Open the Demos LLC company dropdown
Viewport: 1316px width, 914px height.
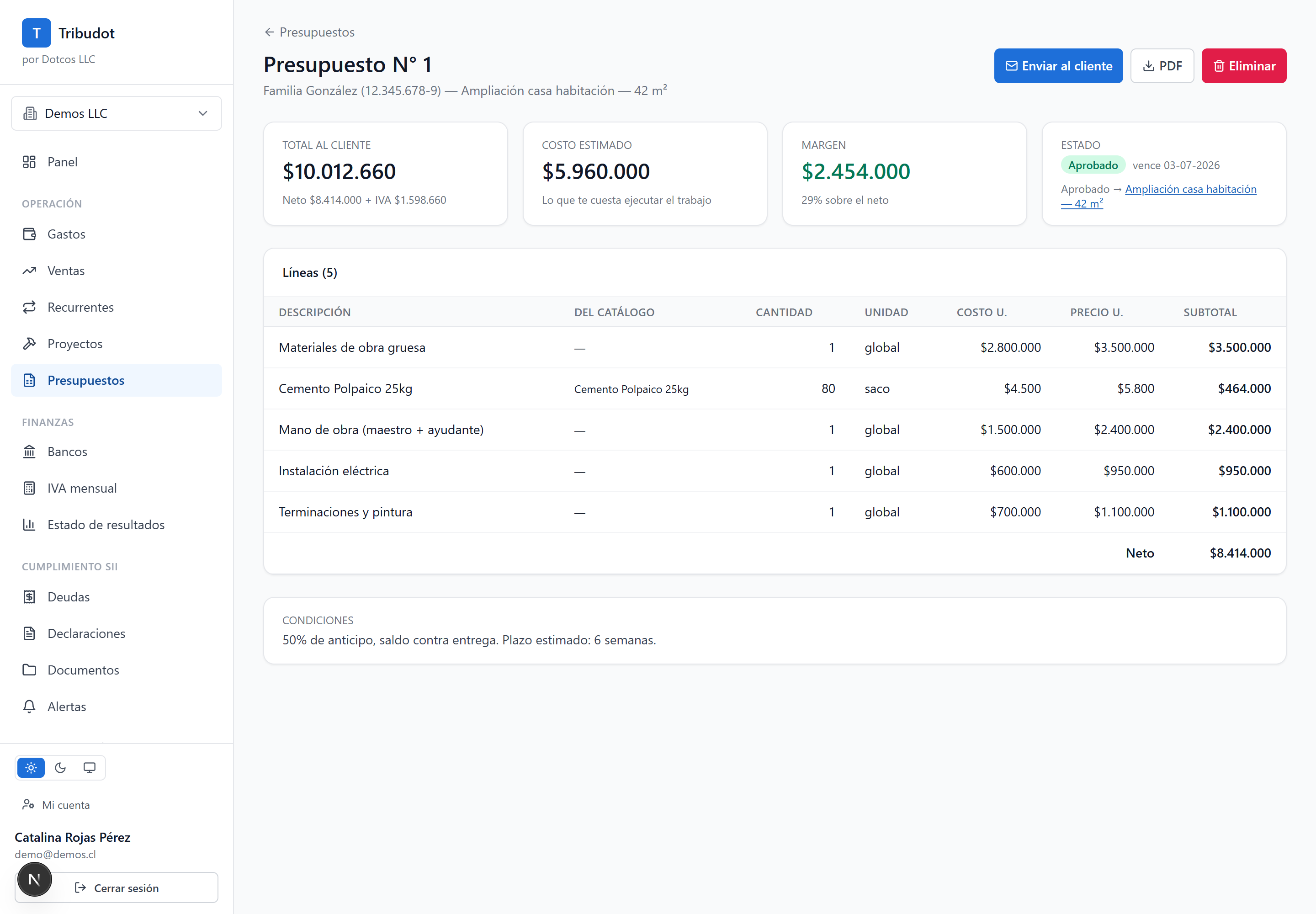117,113
